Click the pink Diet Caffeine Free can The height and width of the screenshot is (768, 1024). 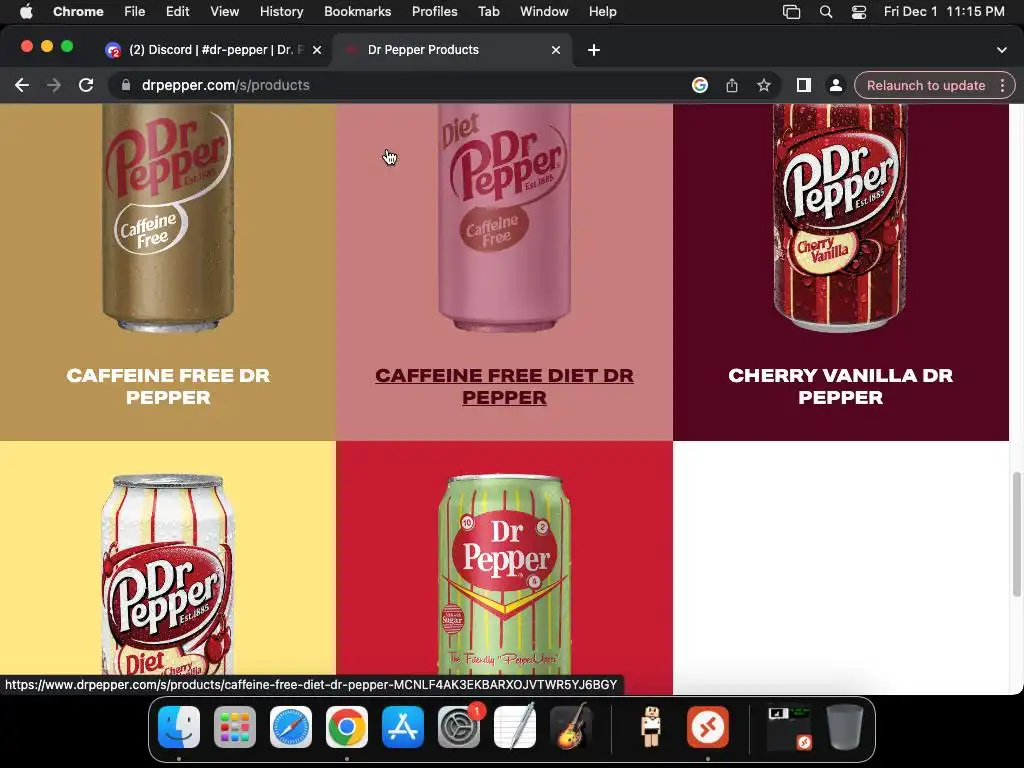pyautogui.click(x=504, y=217)
